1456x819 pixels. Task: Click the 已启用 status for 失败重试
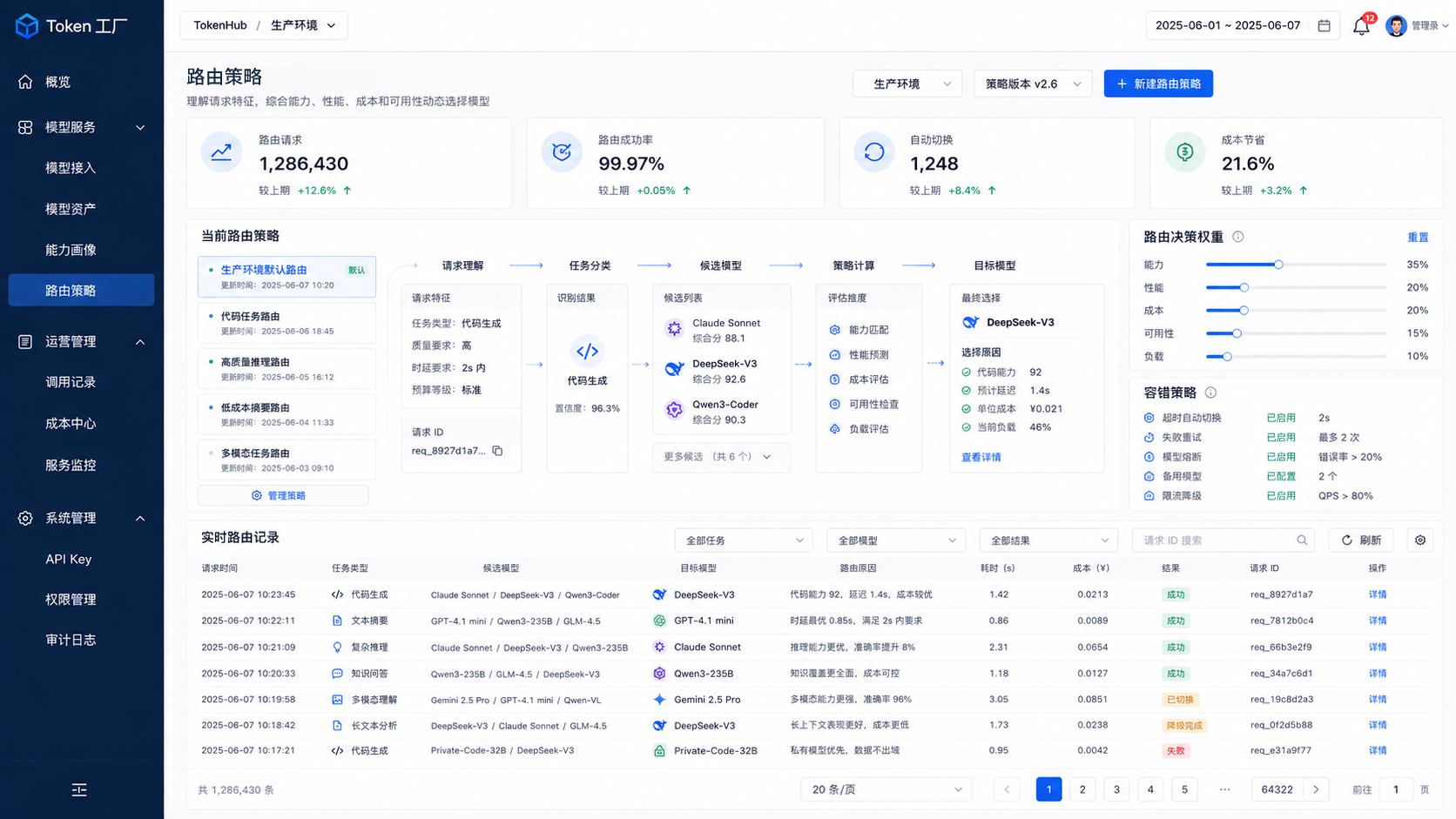1281,438
